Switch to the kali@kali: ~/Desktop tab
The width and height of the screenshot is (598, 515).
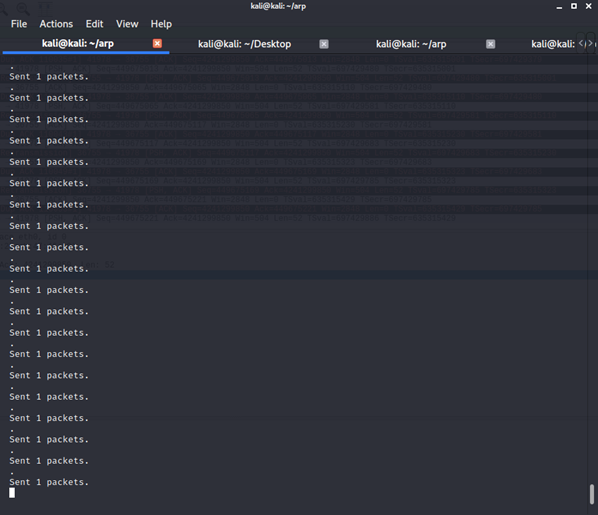244,44
